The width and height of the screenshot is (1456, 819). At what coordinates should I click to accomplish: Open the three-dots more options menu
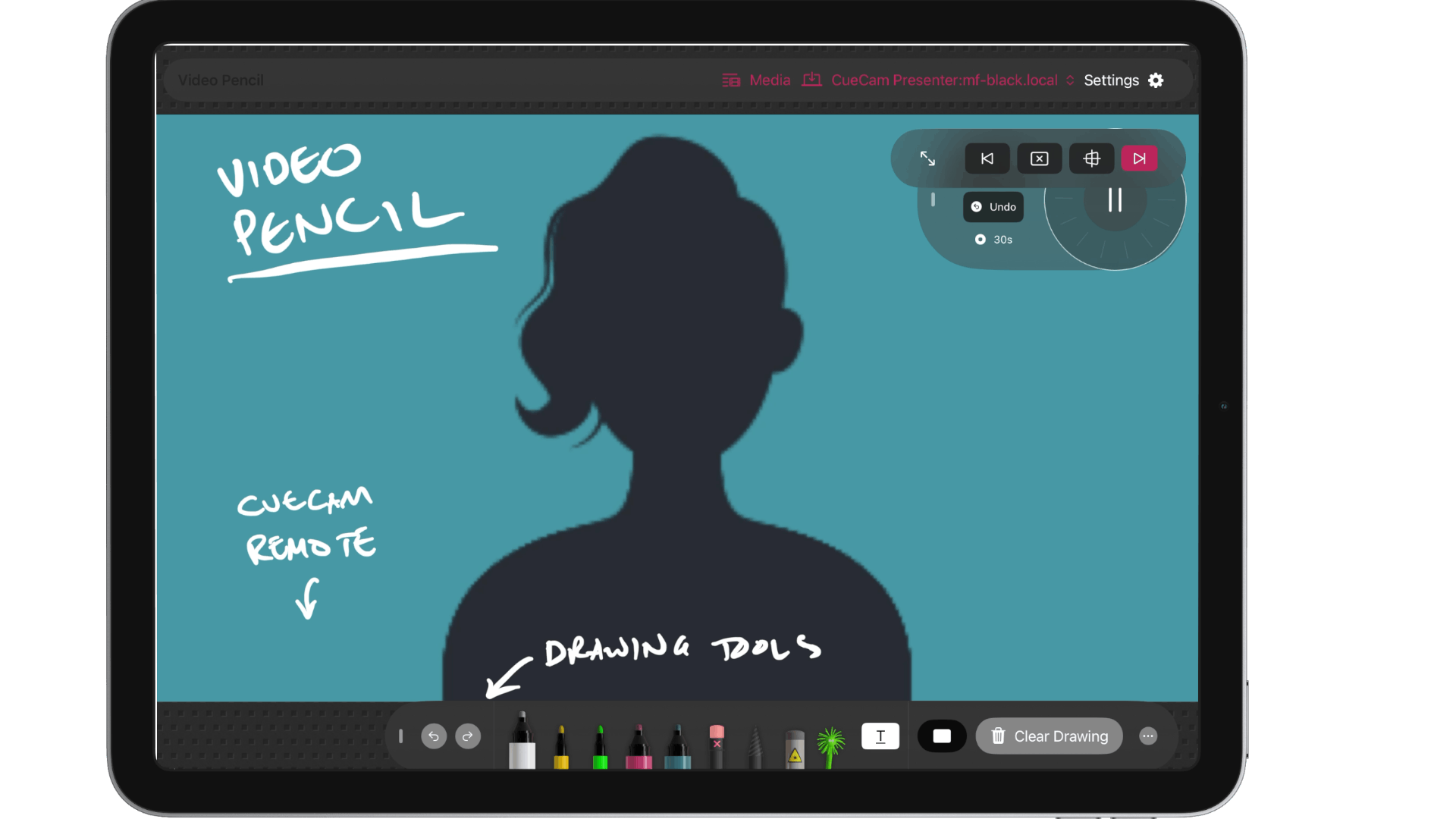click(1147, 736)
